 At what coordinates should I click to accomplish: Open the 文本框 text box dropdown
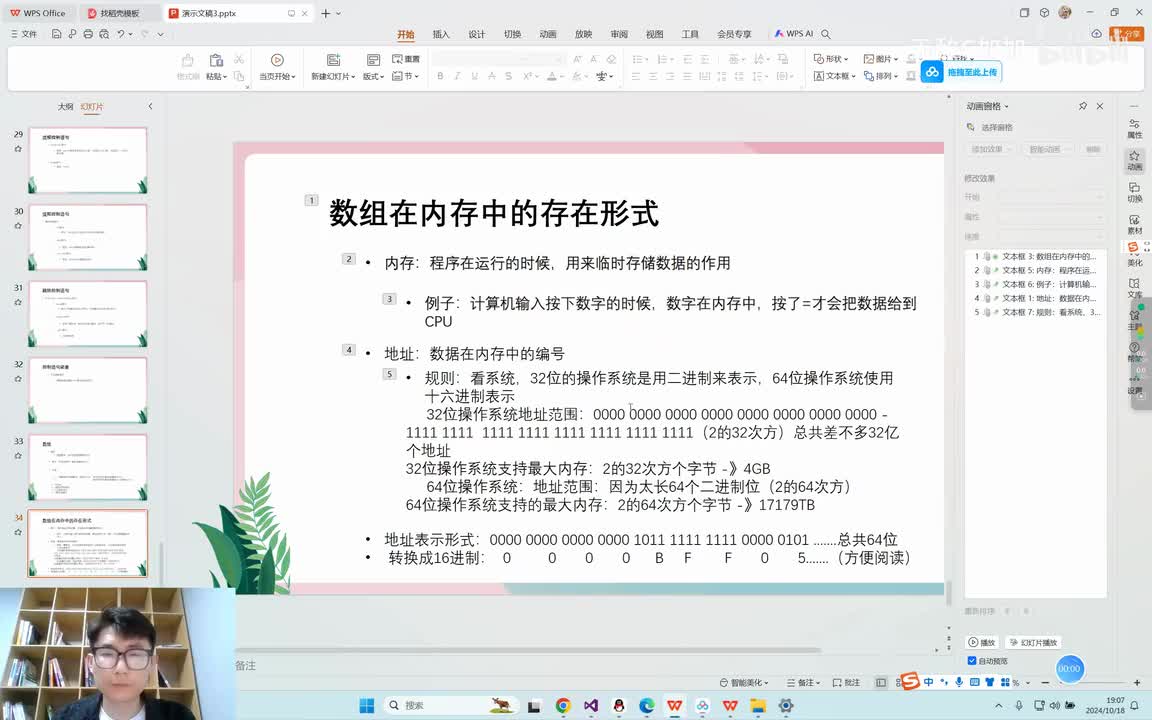tap(835, 76)
